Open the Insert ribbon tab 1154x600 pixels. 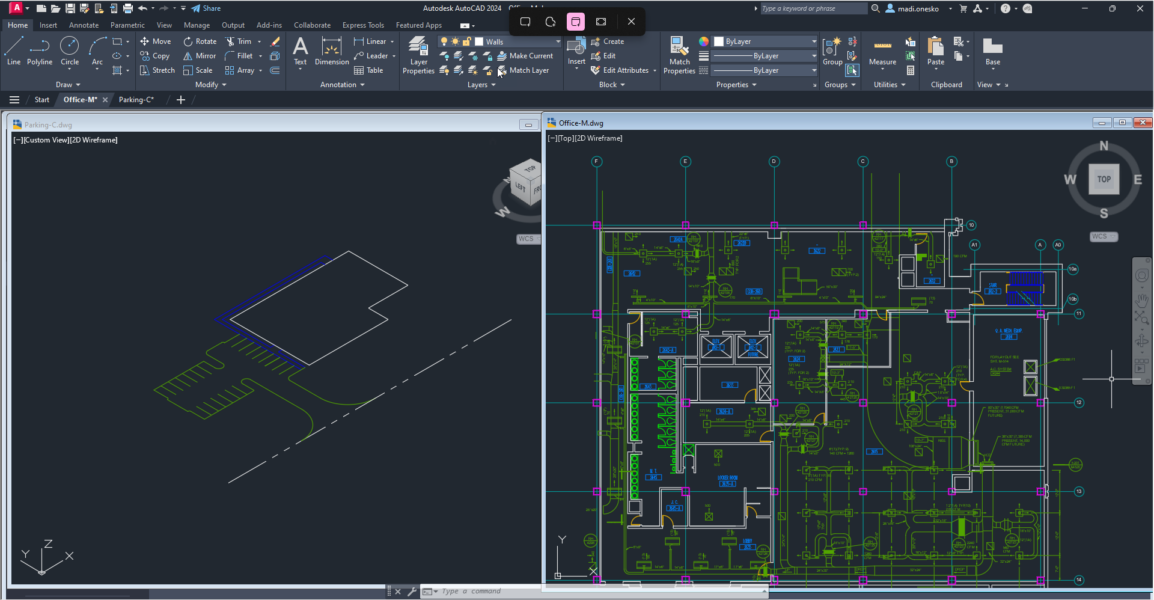(x=48, y=25)
